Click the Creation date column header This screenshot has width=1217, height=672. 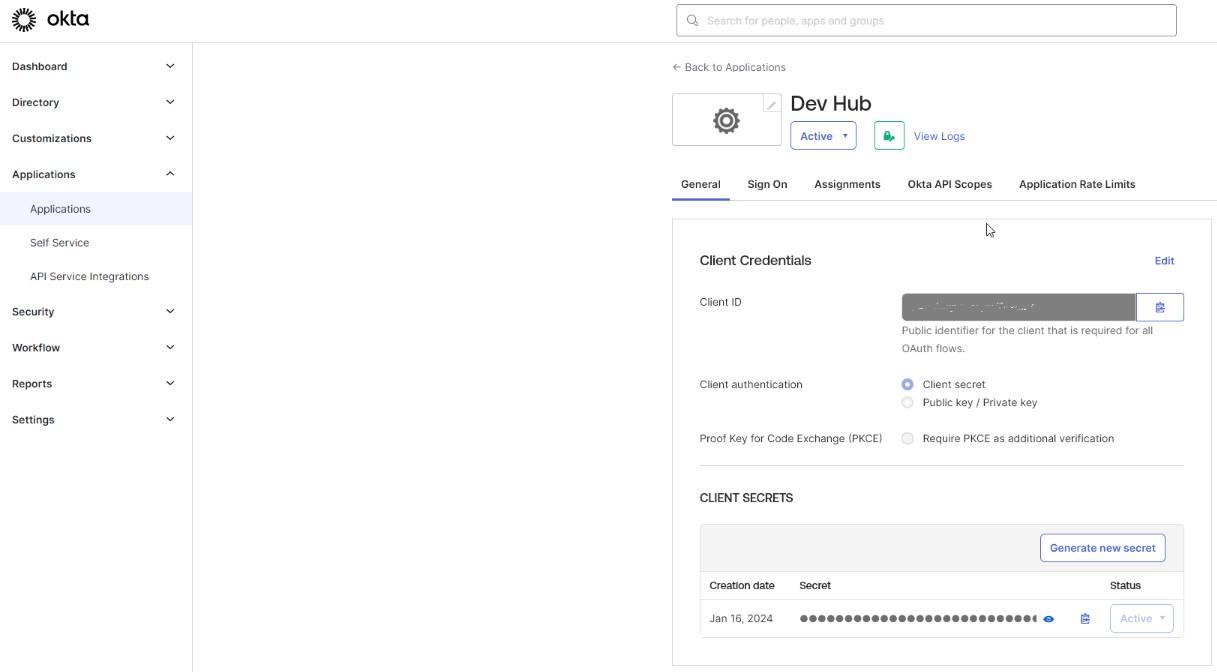(741, 585)
